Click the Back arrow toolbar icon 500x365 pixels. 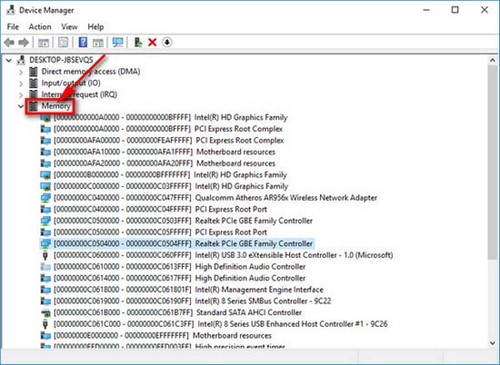click(9, 43)
